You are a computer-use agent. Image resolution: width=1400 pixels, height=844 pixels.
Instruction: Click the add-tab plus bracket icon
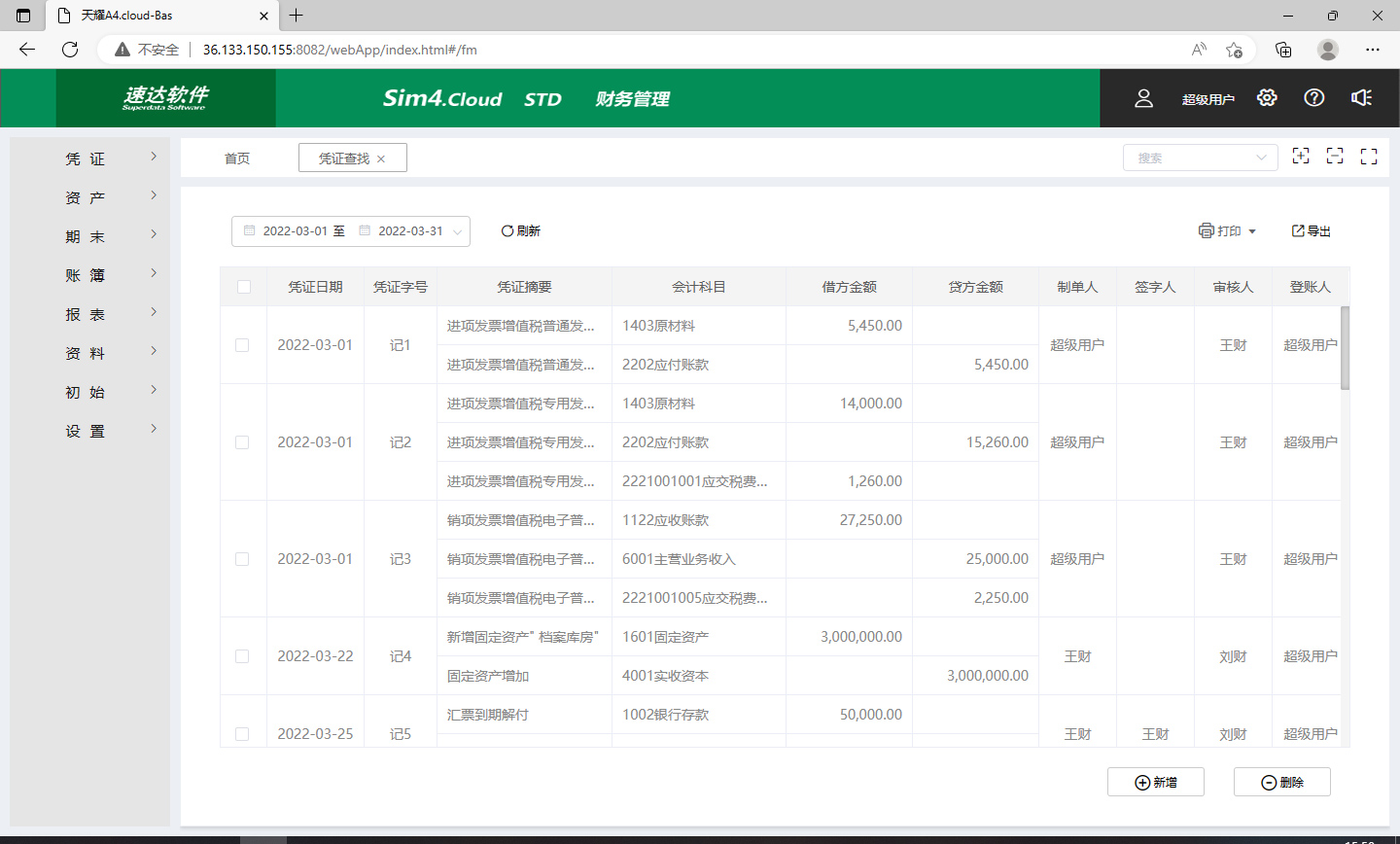pos(1301,157)
